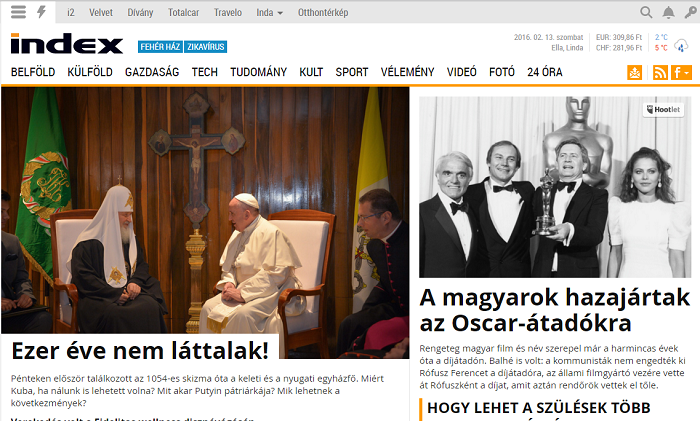
Task: Select the KÜLFÖLD section
Action: click(90, 72)
